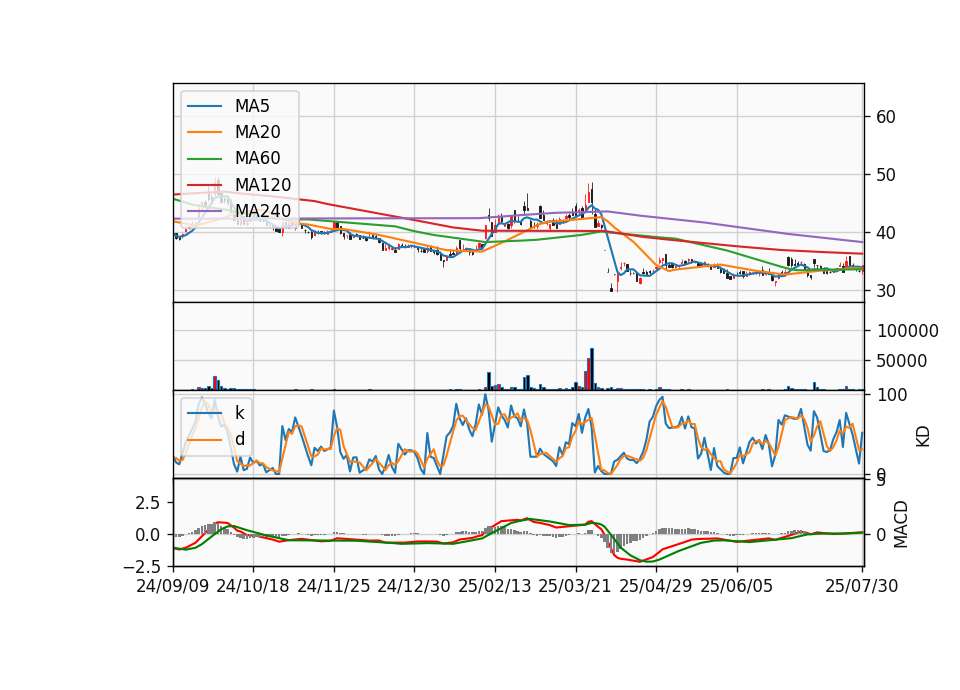Image resolution: width=960 pixels, height=690 pixels.
Task: Click the 25/04/29 date axis label
Action: click(656, 586)
